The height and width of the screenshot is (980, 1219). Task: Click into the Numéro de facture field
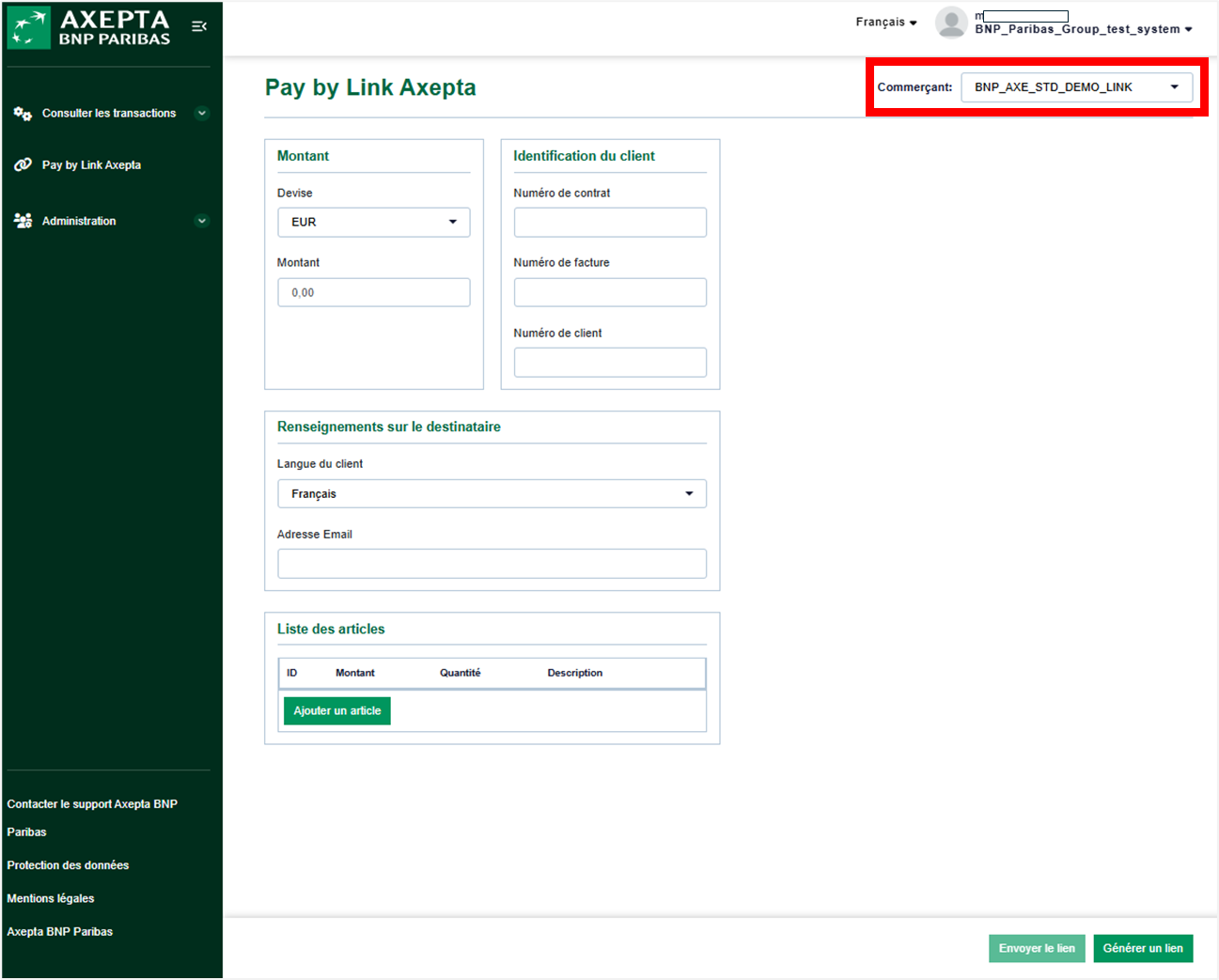[x=610, y=292]
